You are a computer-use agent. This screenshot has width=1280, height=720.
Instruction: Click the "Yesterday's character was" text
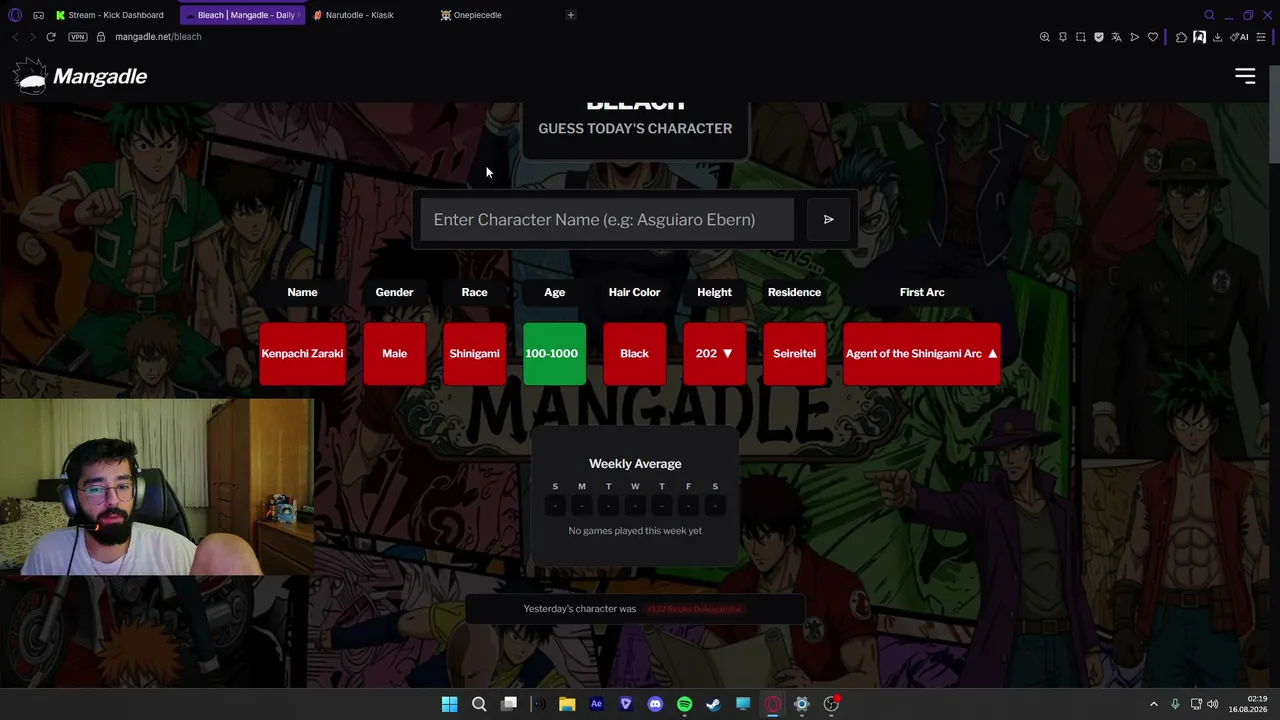(580, 609)
